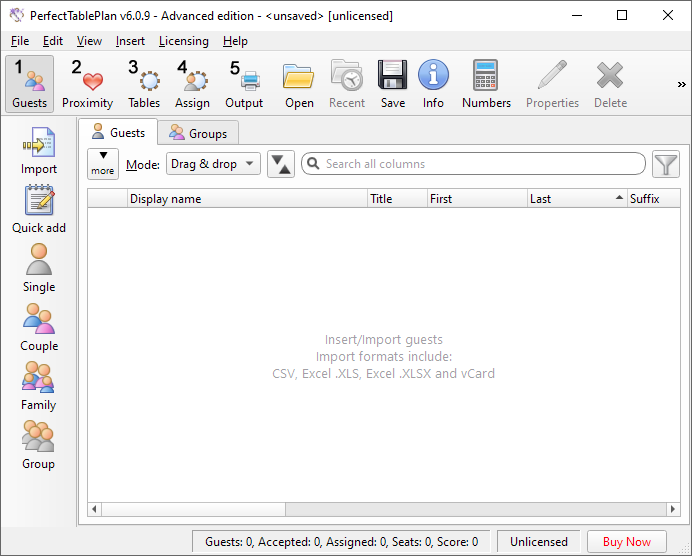Open Quick add notepad

(x=39, y=210)
